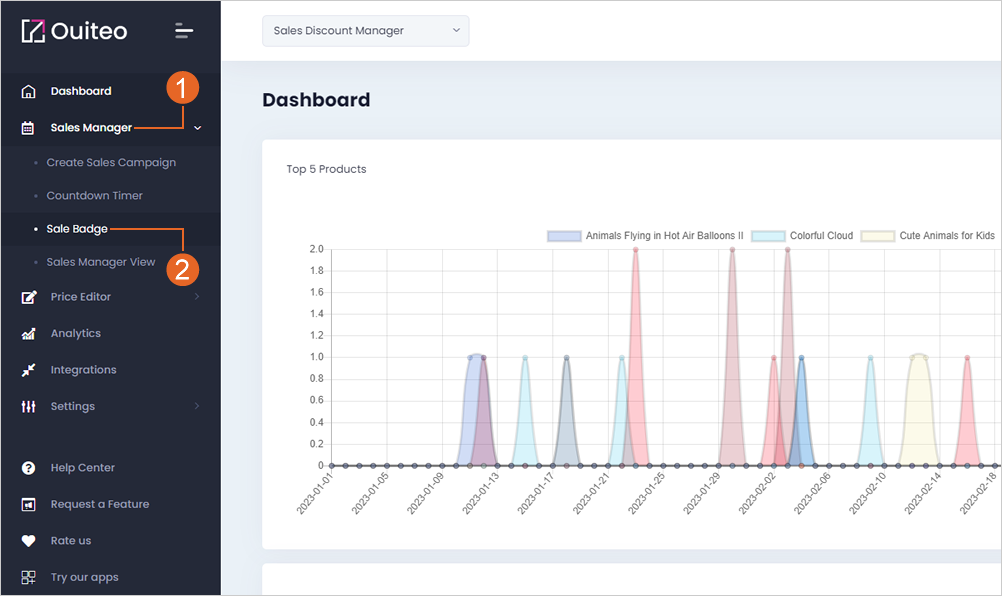1002x596 pixels.
Task: Toggle Animals Flying in Hot Air Balloons II legend
Action: (x=645, y=236)
